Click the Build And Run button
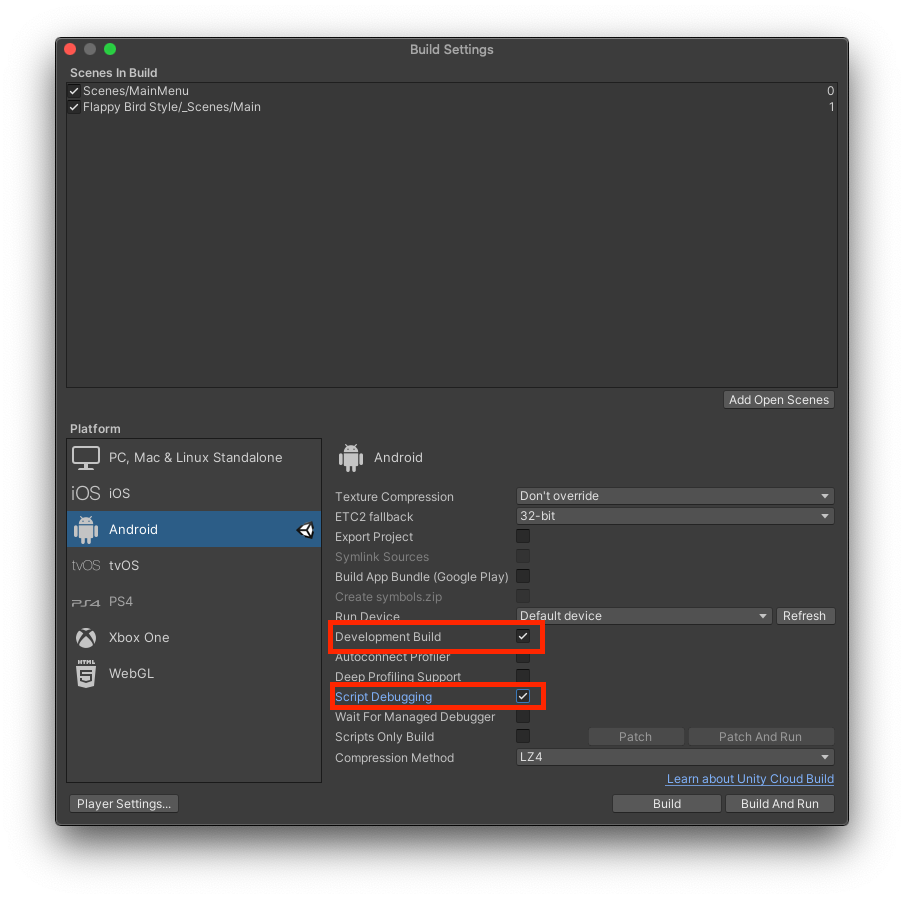Image resolution: width=904 pixels, height=899 pixels. [x=779, y=803]
